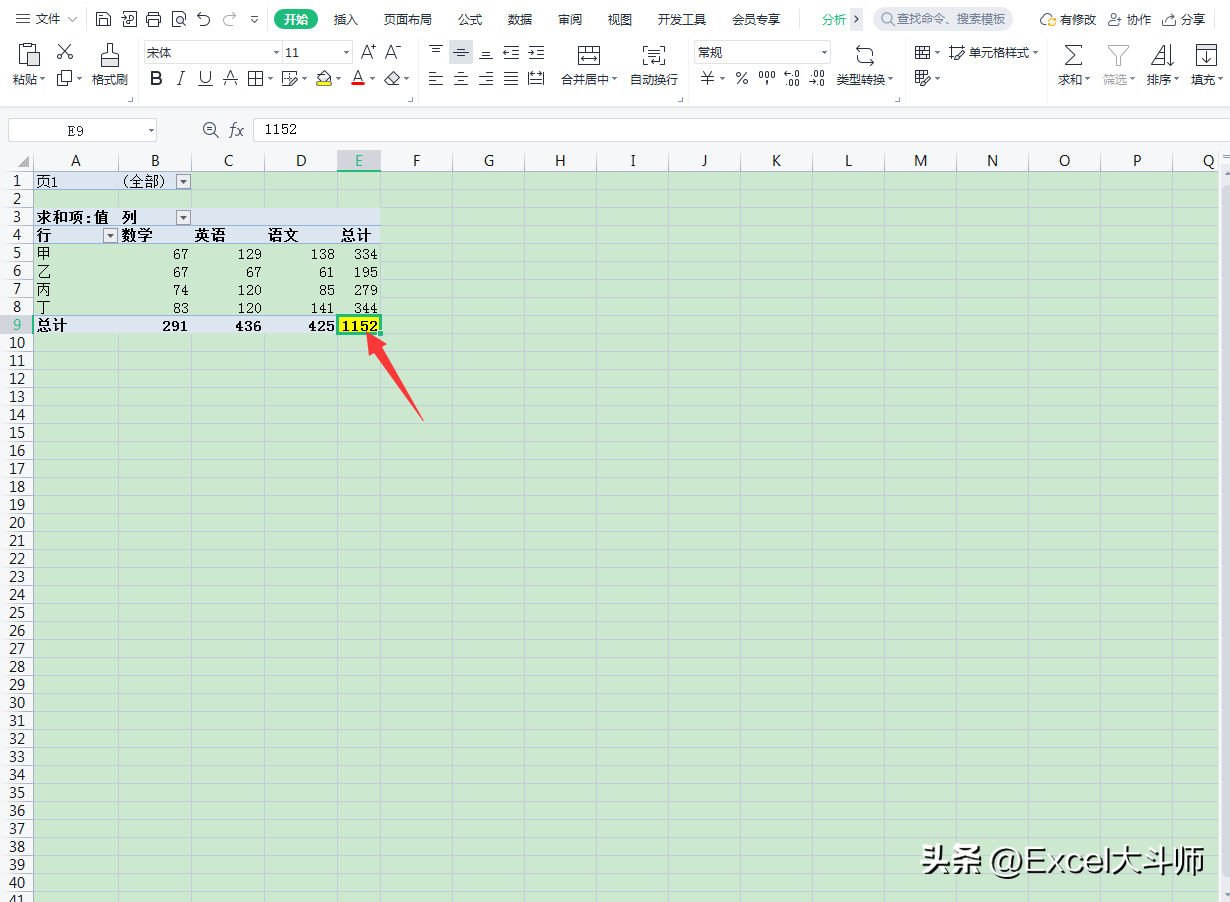The image size is (1230, 902).
Task: Open the row label filter in A4
Action: (110, 235)
